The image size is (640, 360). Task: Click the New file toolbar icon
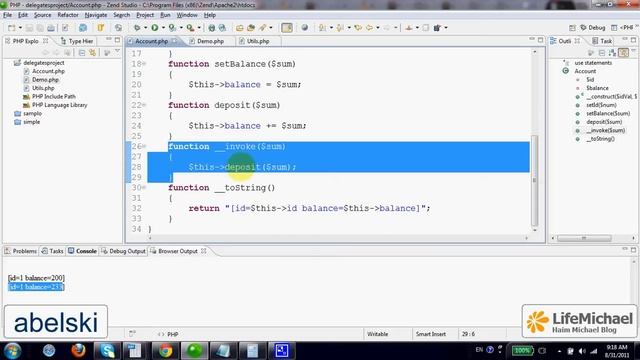(11, 28)
